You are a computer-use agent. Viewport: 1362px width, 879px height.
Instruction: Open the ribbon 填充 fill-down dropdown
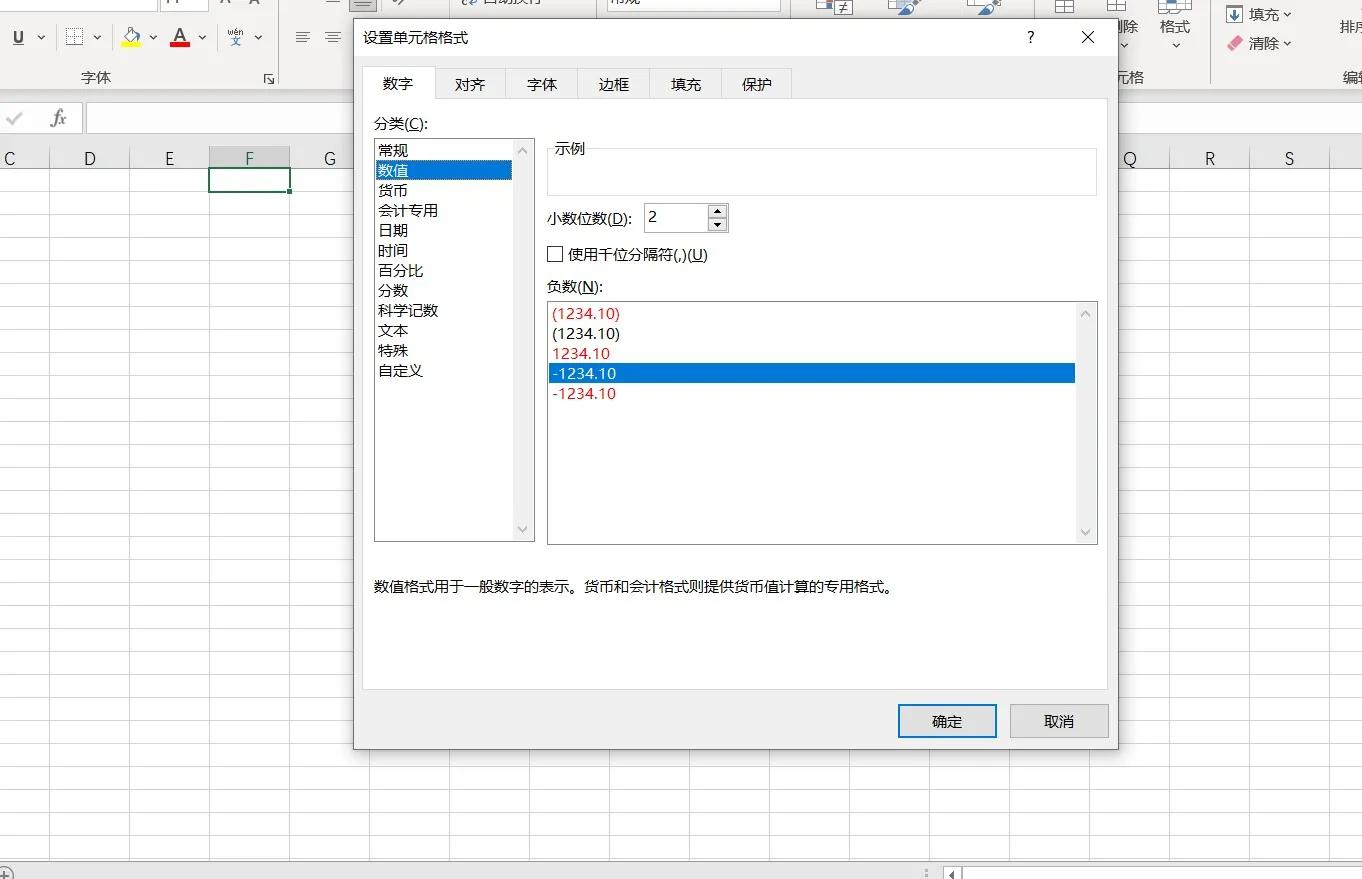click(x=1259, y=14)
